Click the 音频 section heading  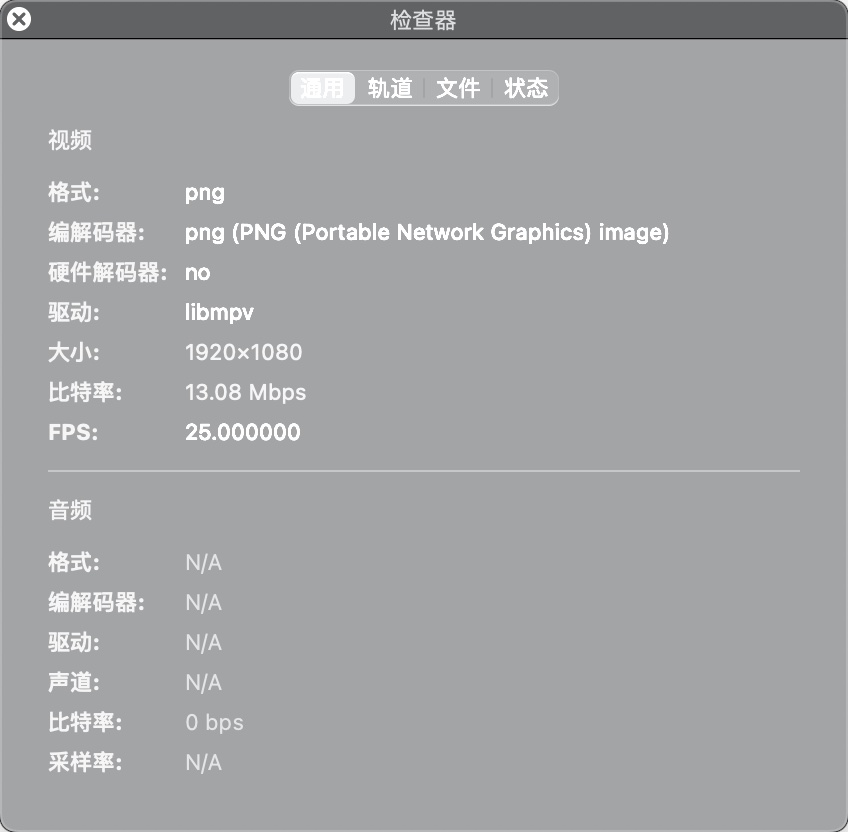(70, 511)
